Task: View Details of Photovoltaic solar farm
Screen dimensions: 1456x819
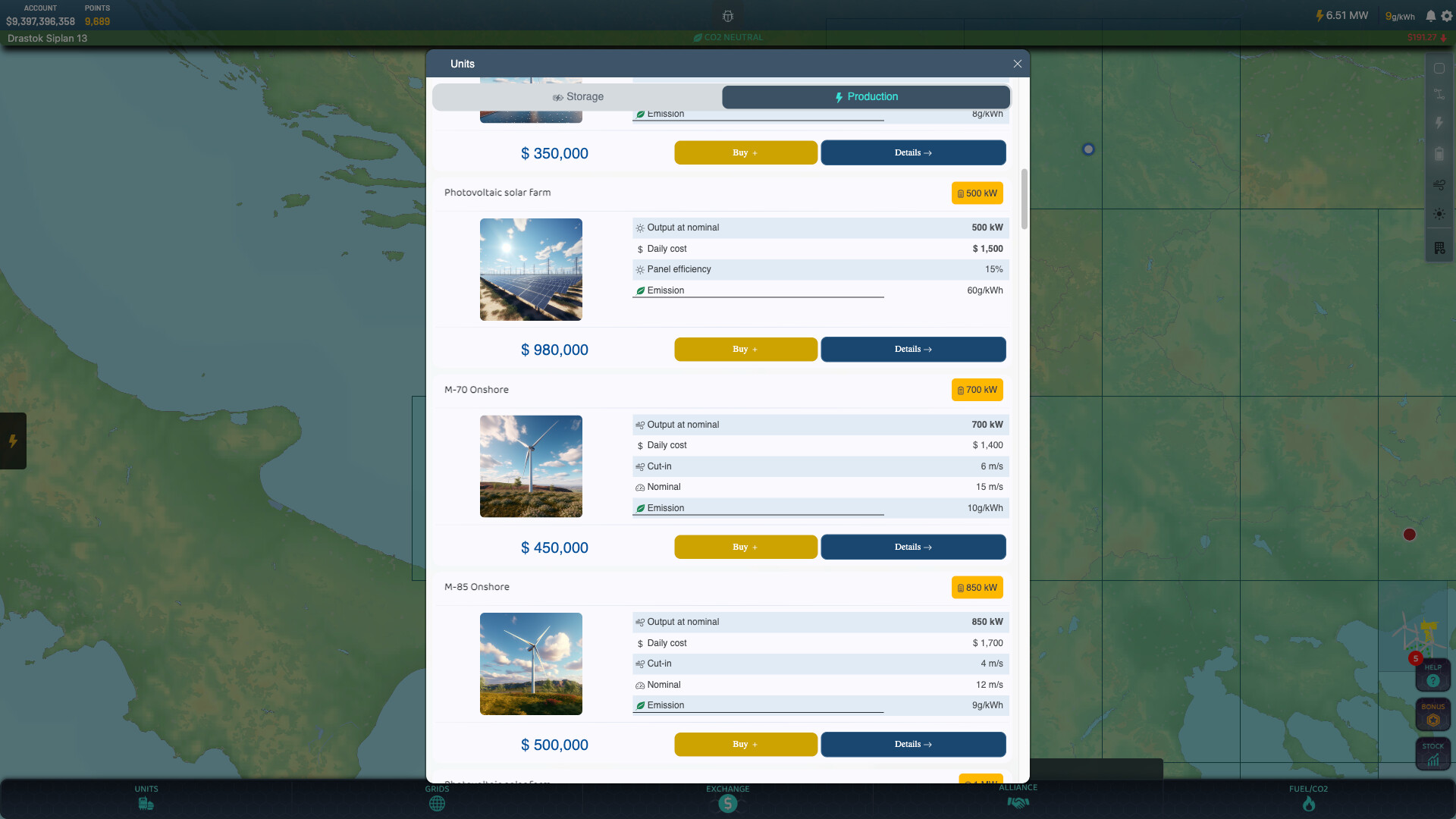Action: pyautogui.click(x=913, y=350)
